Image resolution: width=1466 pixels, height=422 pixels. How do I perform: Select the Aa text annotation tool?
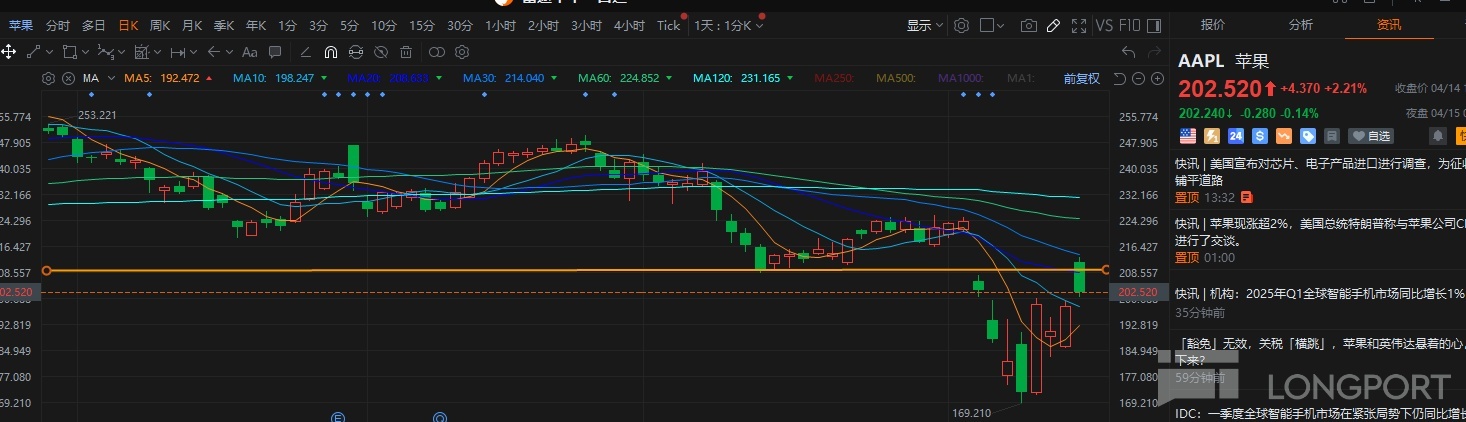(x=250, y=53)
